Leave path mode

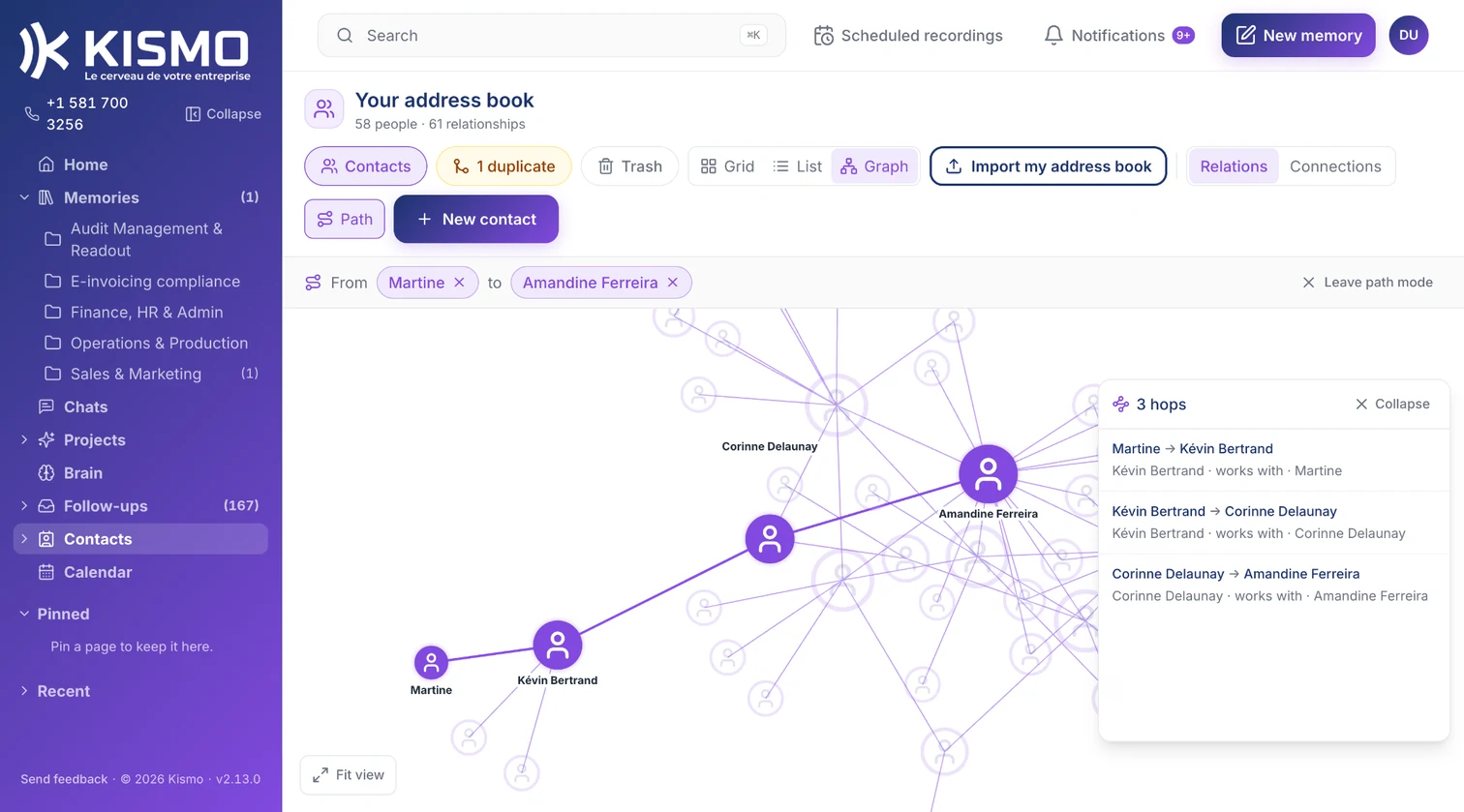[x=1367, y=283]
